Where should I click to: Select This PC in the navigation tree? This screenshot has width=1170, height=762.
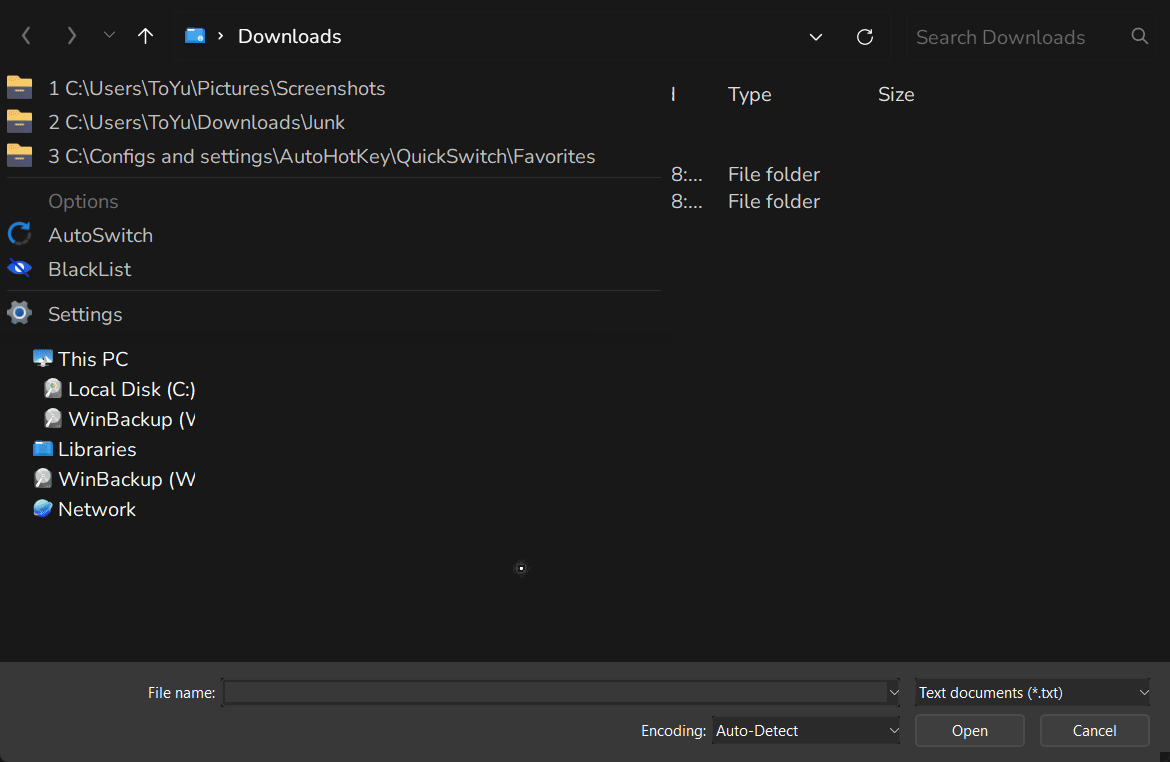click(x=93, y=359)
